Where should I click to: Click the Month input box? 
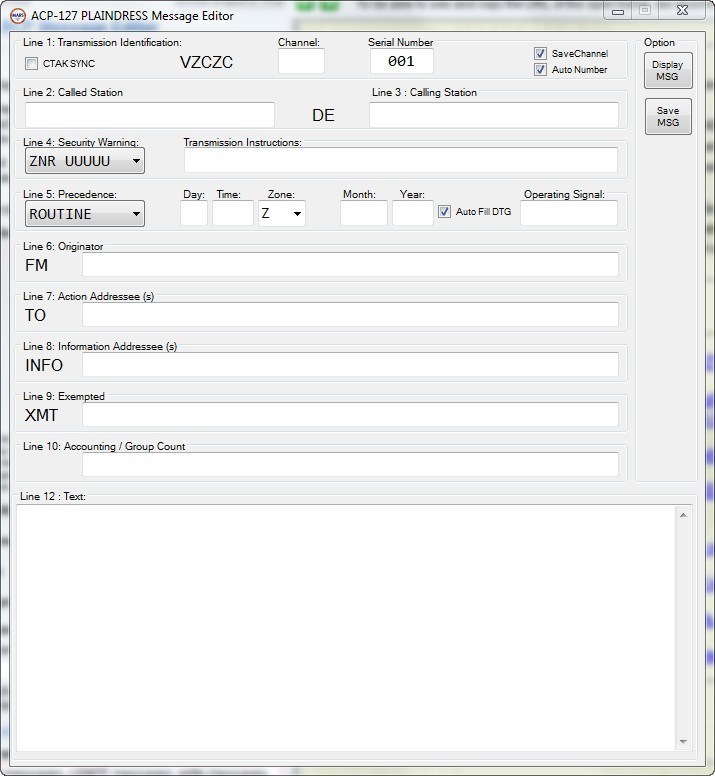click(364, 213)
